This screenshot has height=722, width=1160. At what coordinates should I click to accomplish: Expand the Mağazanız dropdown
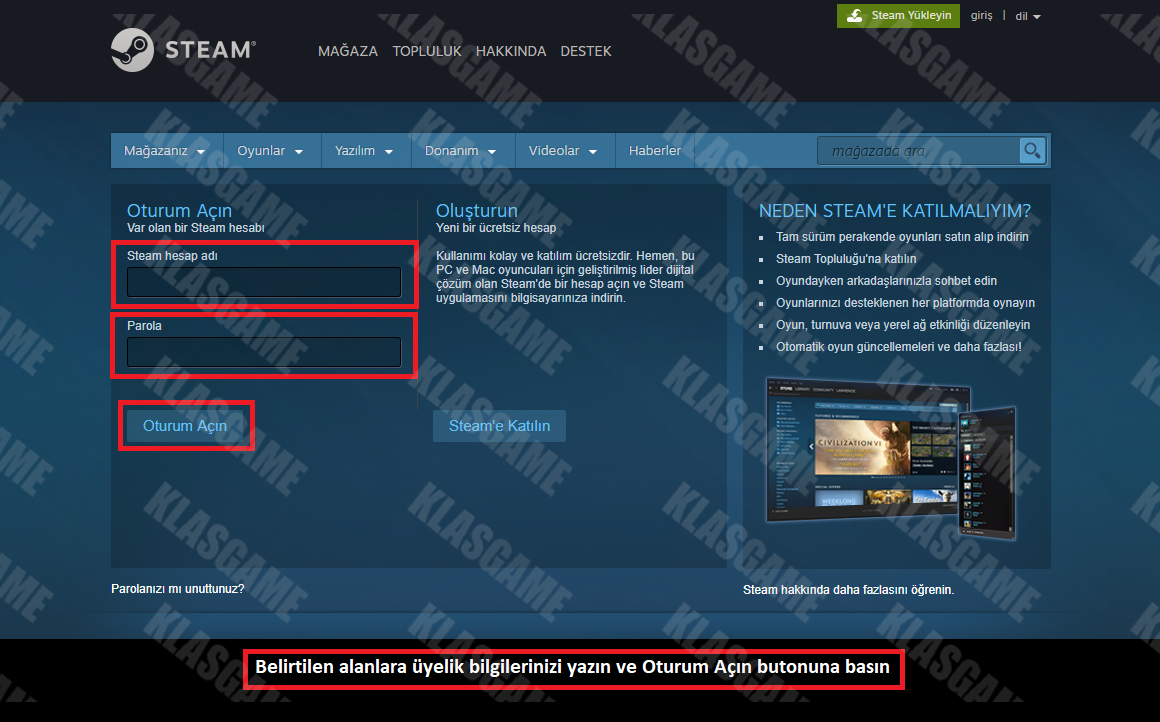[166, 151]
